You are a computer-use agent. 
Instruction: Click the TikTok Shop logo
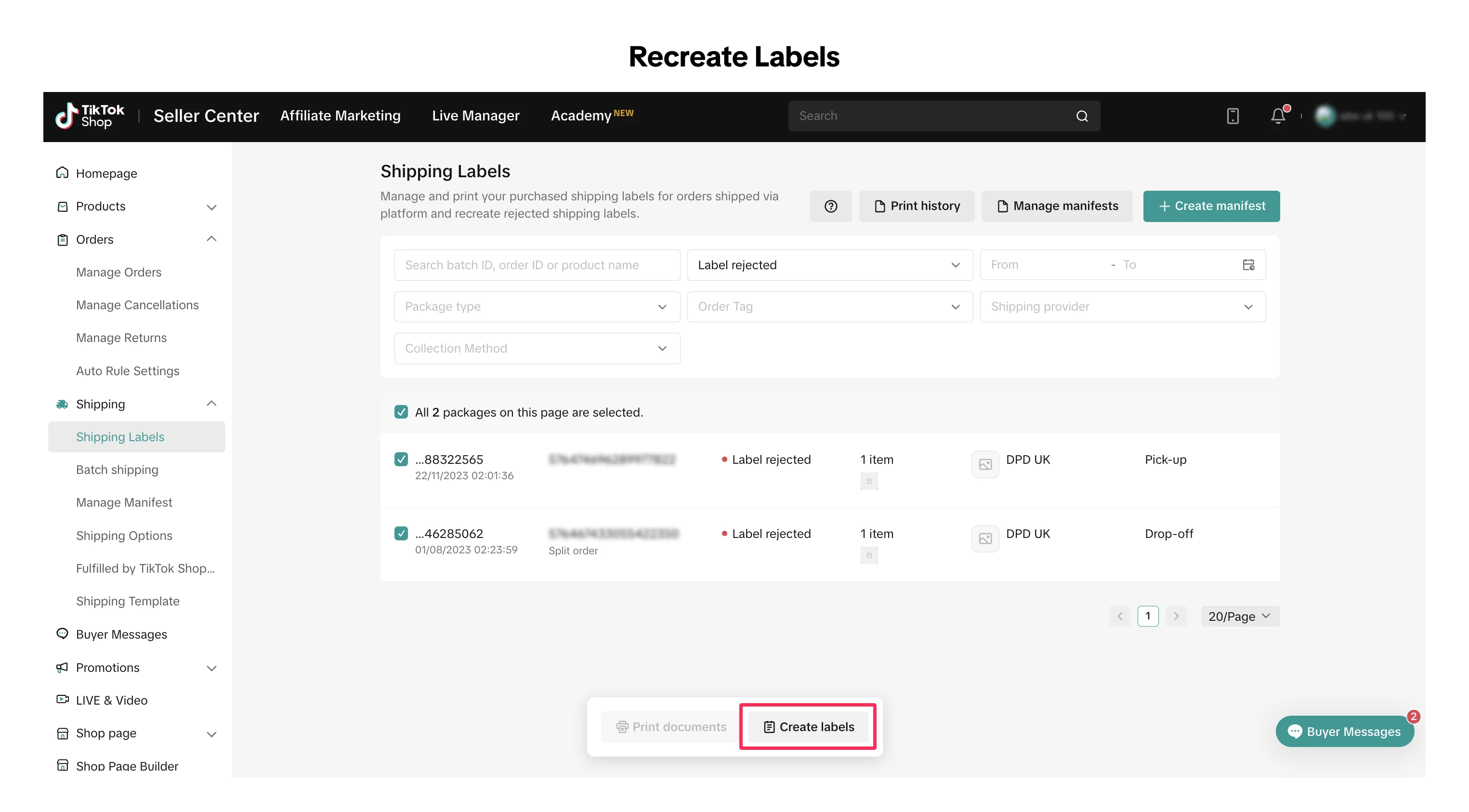[x=90, y=116]
